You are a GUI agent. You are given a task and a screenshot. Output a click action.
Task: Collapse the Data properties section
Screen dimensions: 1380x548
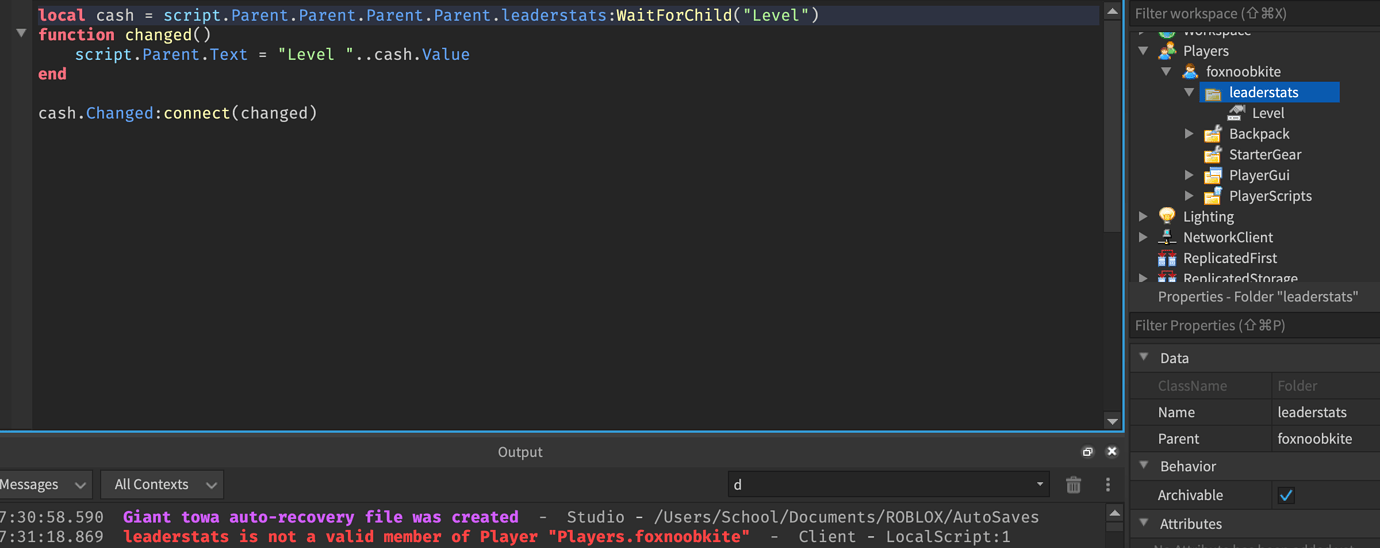1144,357
